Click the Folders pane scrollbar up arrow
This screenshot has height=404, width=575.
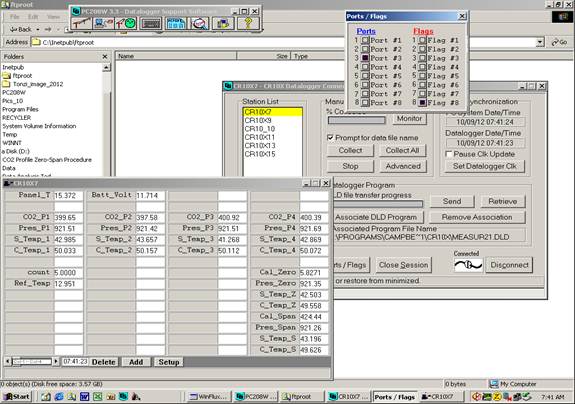(x=106, y=67)
